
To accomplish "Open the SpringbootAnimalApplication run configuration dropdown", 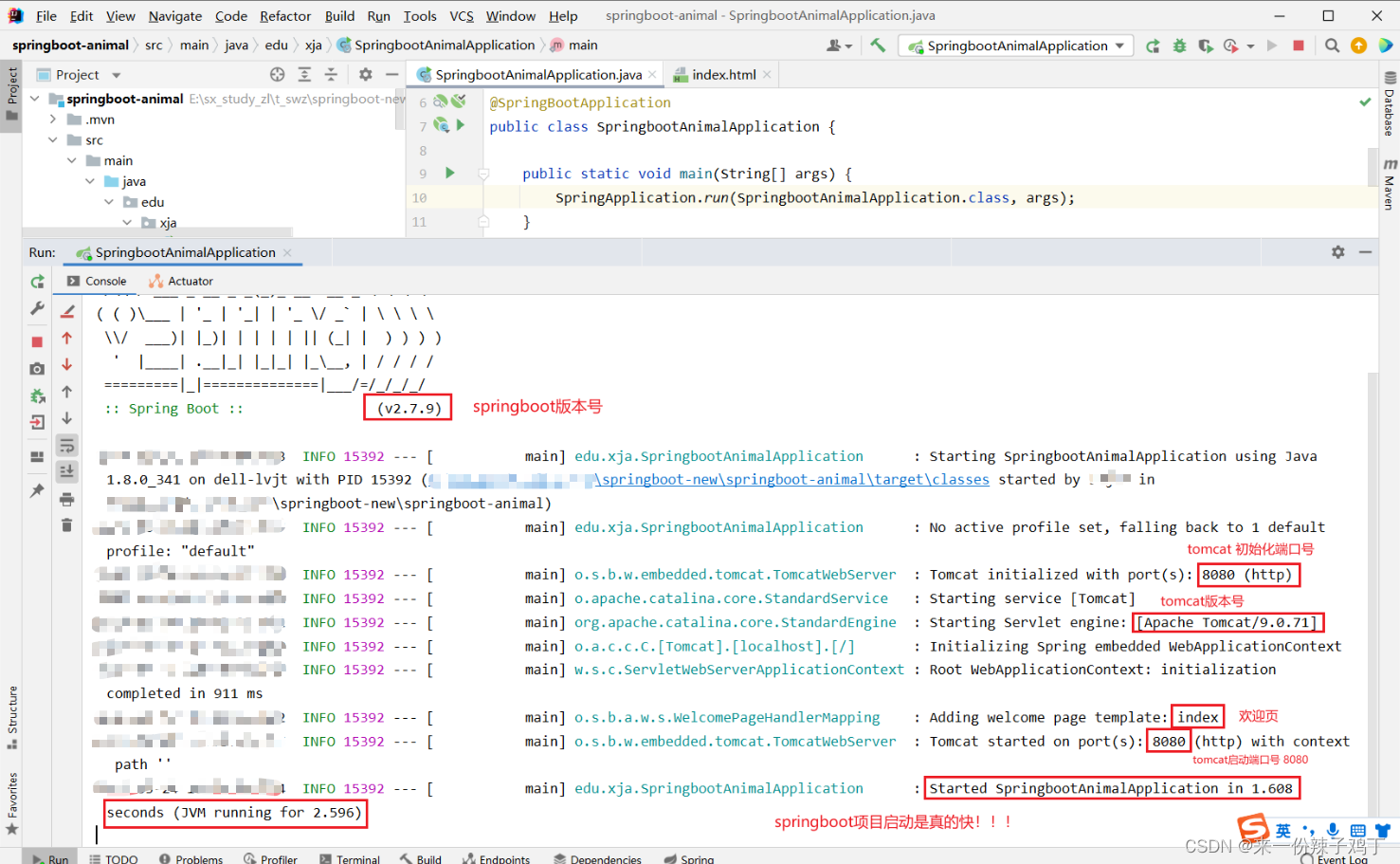I will coord(1017,46).
